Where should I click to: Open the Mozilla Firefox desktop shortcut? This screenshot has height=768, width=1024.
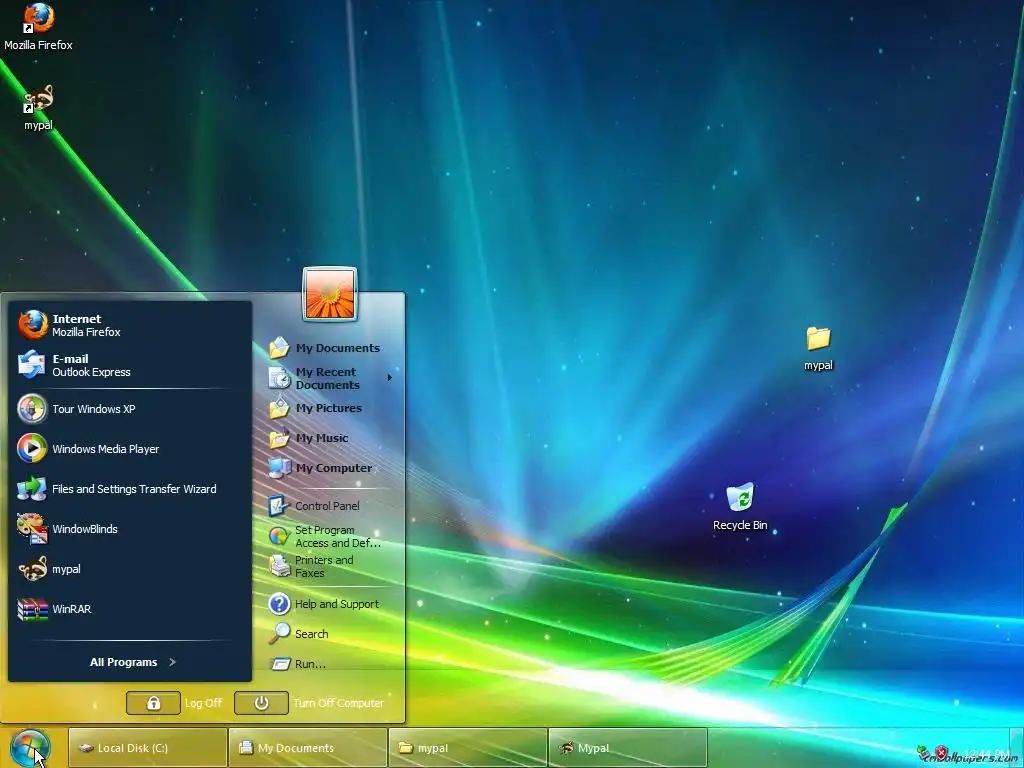[38, 26]
